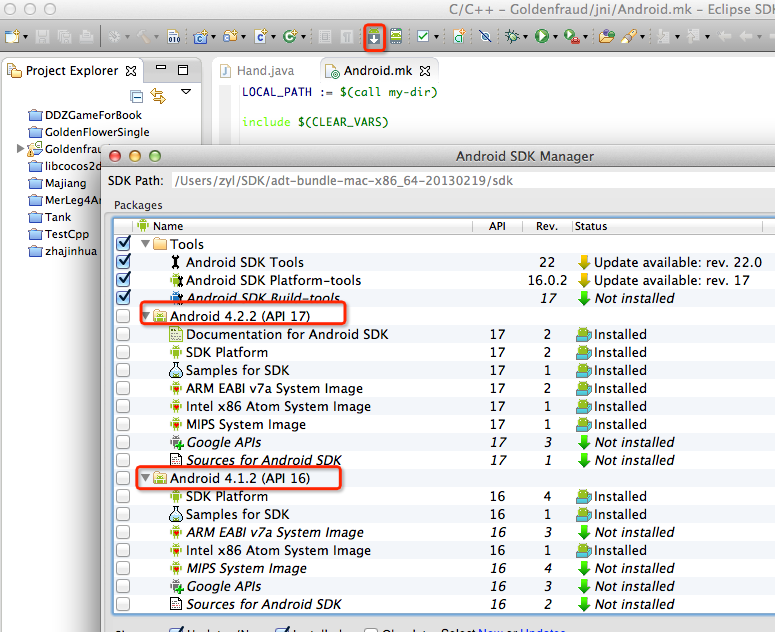775x632 pixels.
Task: Check the Android 4.1.2 (API 16) checkbox
Action: pos(123,478)
